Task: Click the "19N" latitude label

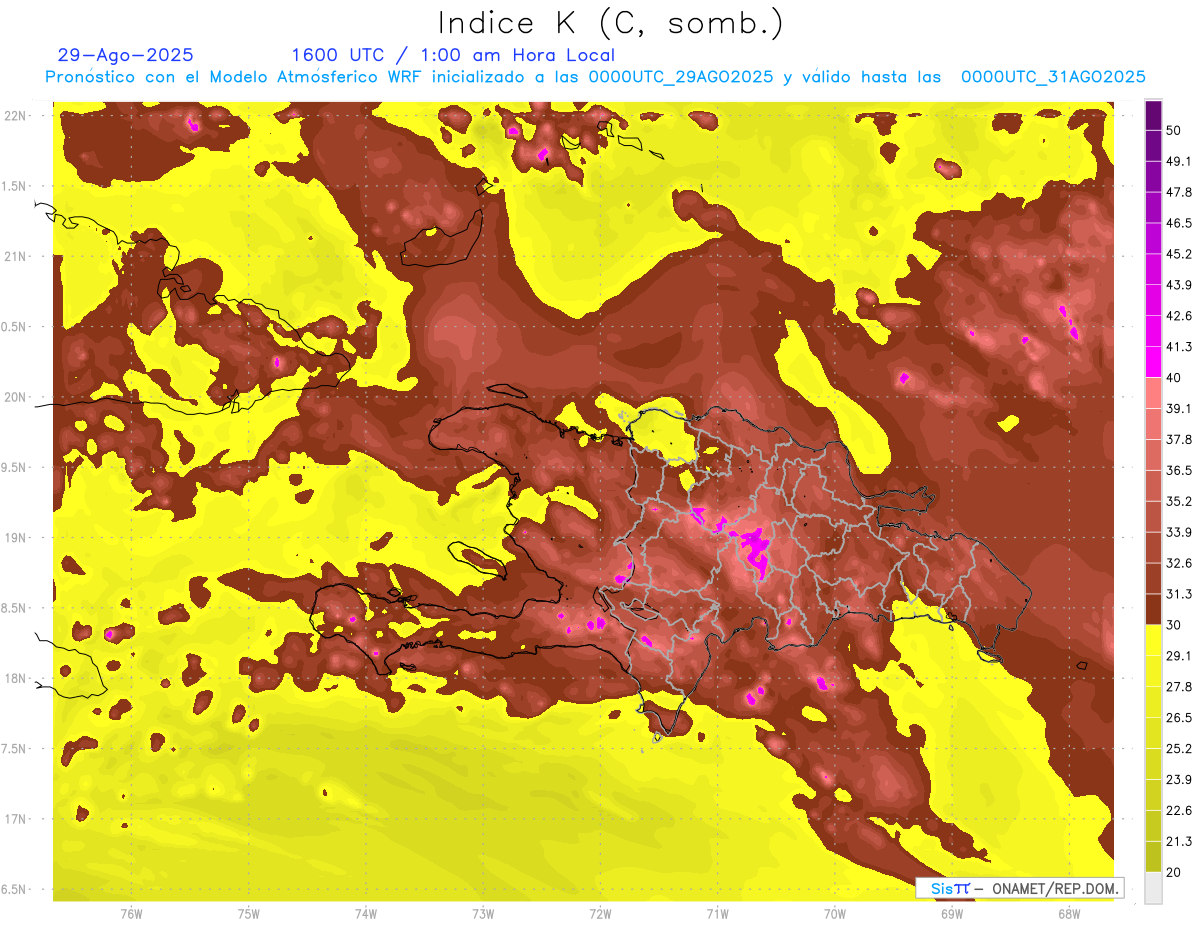Action: pyautogui.click(x=16, y=538)
